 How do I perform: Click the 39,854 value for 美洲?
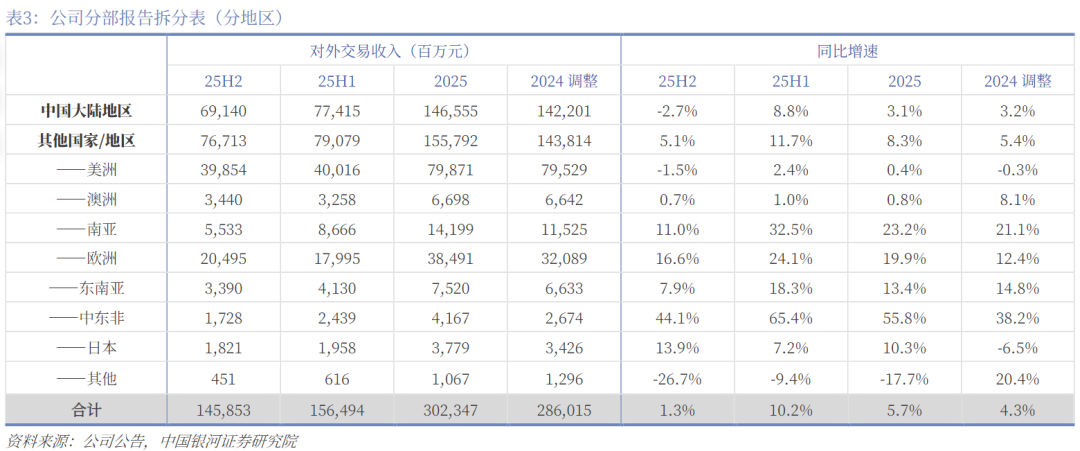(223, 170)
